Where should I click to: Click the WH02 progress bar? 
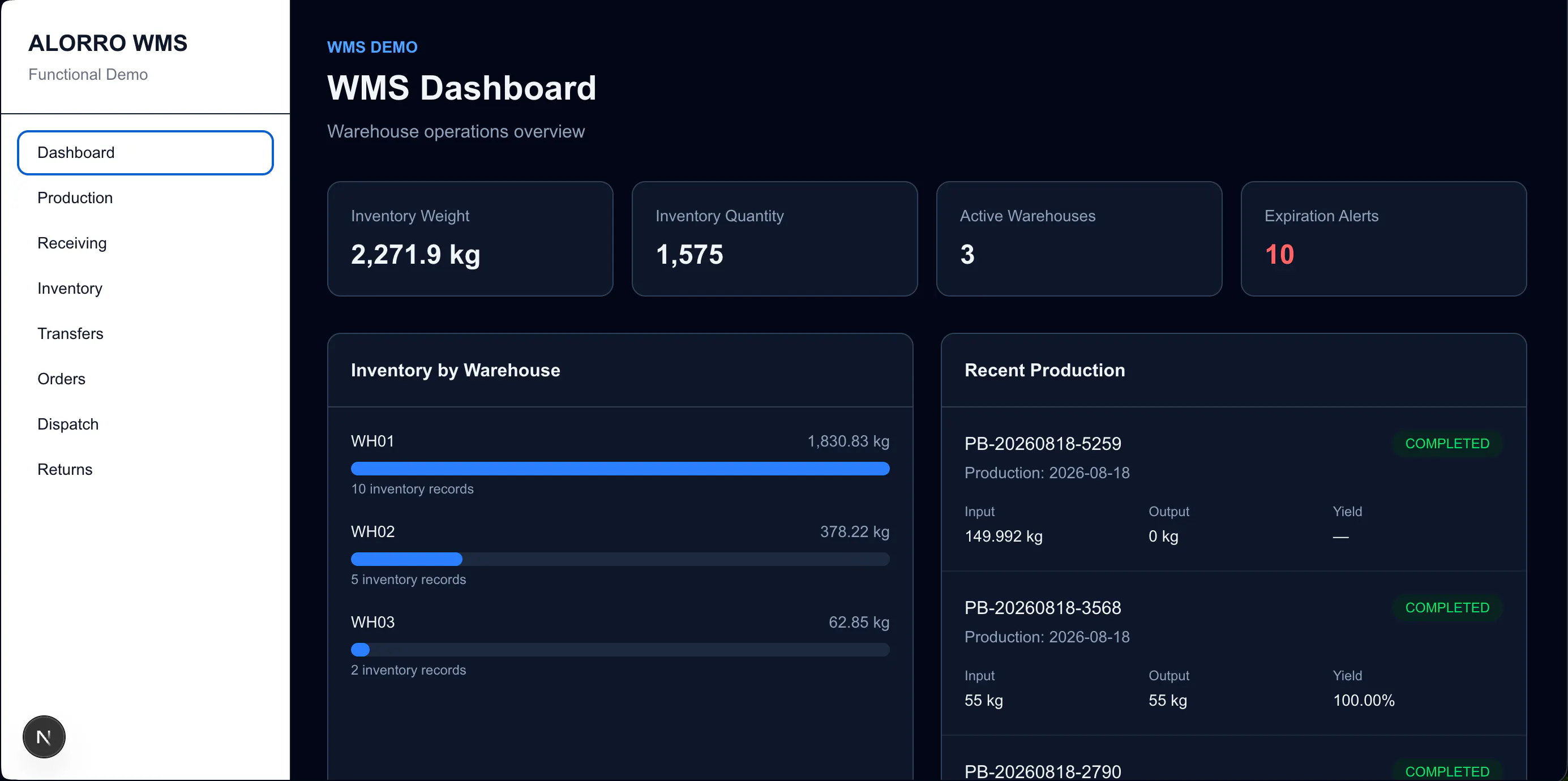click(620, 559)
